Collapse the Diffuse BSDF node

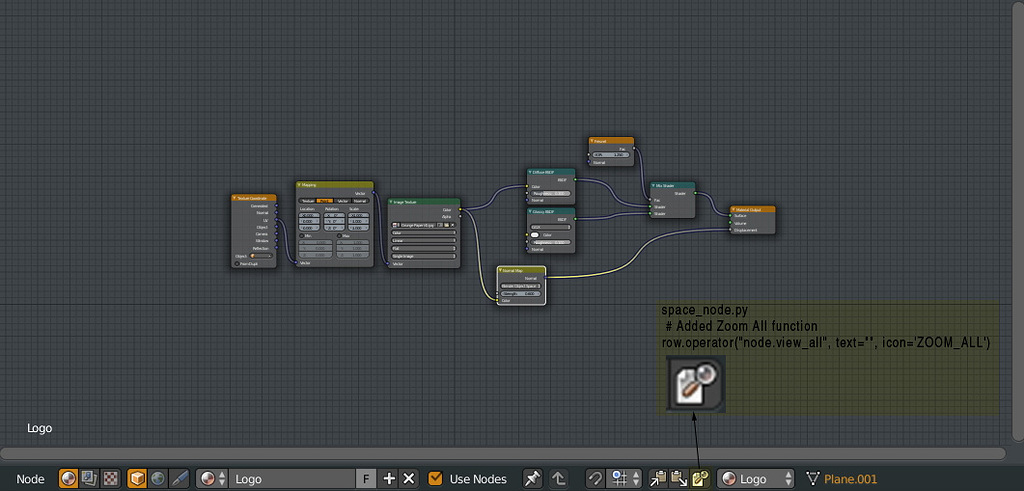pos(530,172)
